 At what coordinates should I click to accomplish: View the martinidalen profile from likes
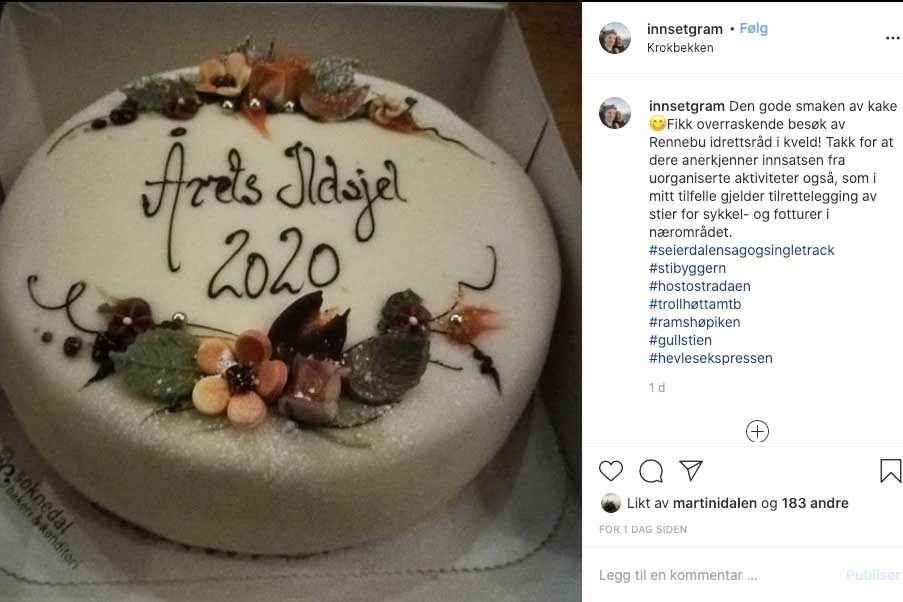tap(715, 503)
